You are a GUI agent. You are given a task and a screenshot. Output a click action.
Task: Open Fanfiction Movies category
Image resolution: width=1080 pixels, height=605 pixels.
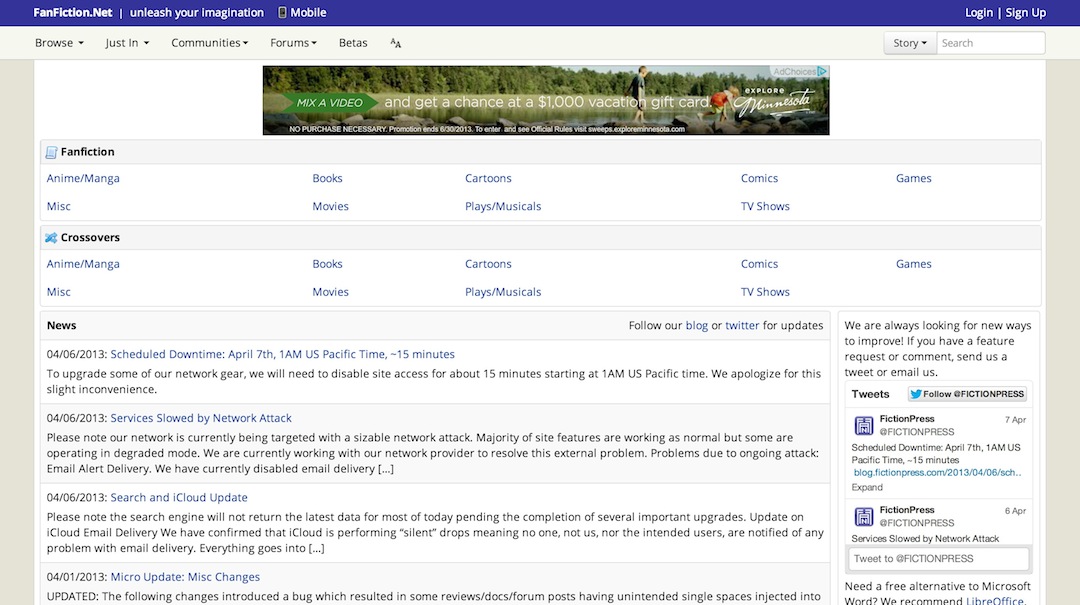point(330,207)
